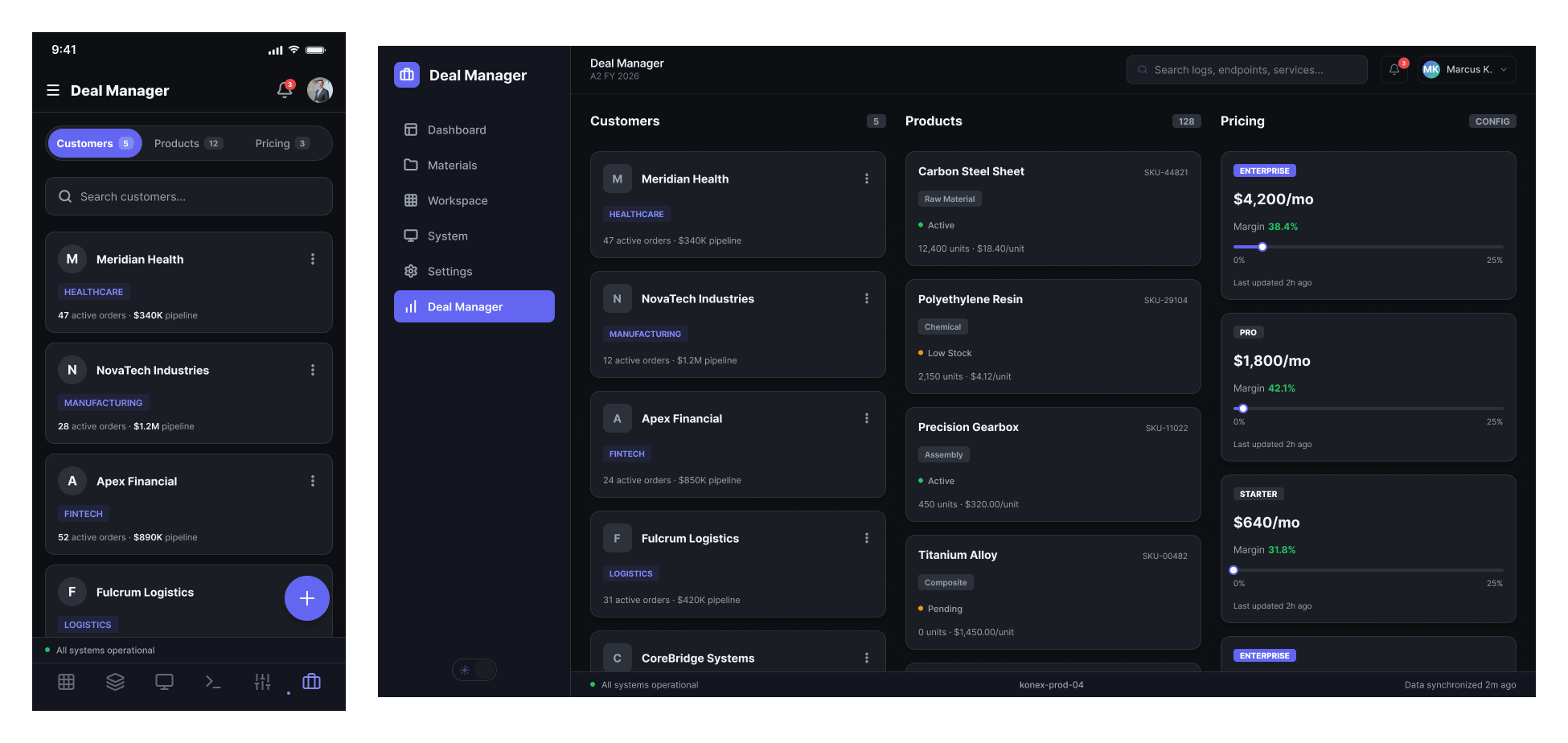Screen dimensions: 1568x743
Task: Click All systems operational in mobile status bar
Action: pos(100,651)
